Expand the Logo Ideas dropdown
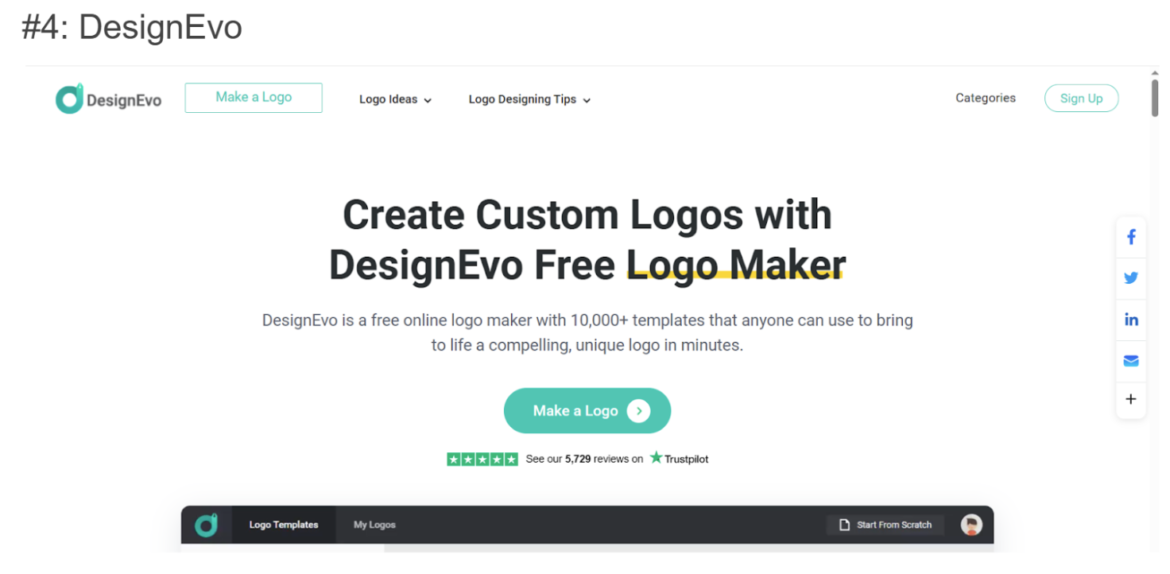1170x574 pixels. (x=395, y=99)
